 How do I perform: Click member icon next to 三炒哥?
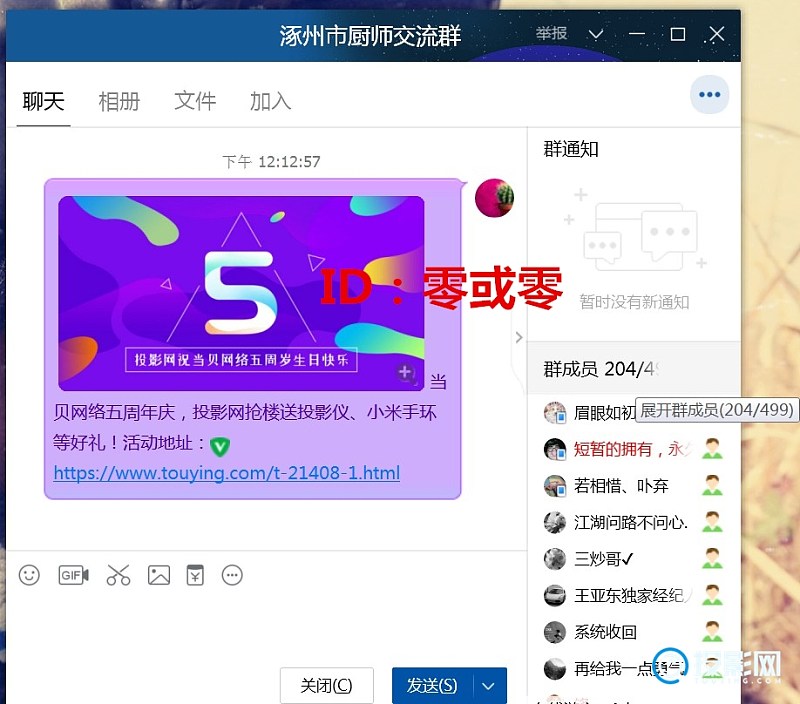point(712,559)
